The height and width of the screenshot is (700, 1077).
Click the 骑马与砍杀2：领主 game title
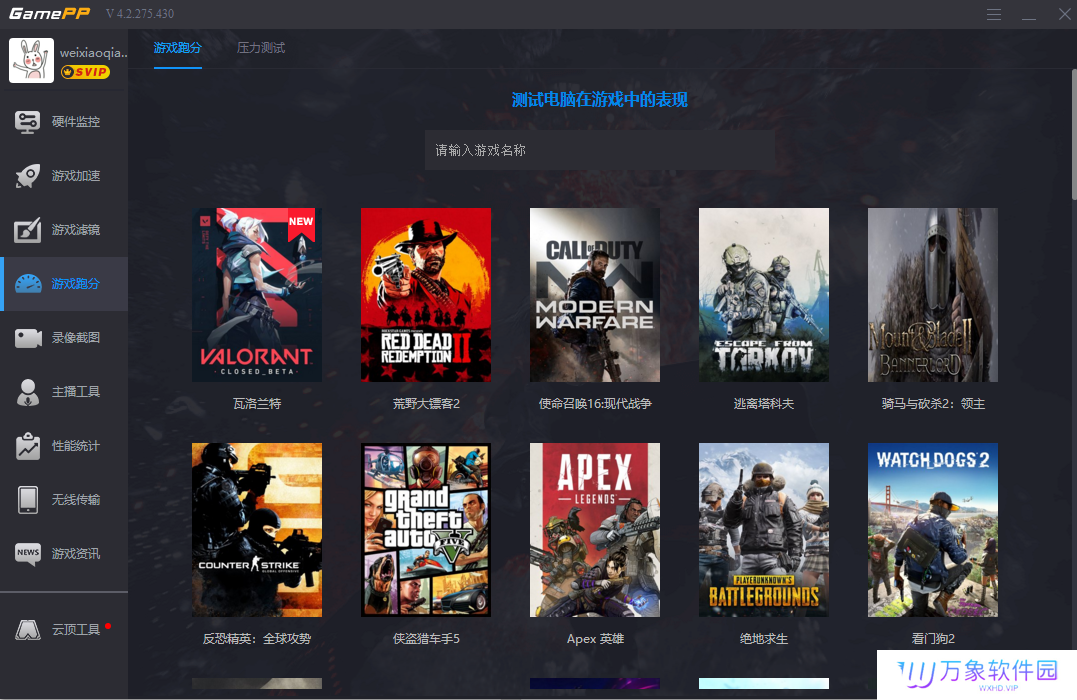click(x=933, y=404)
